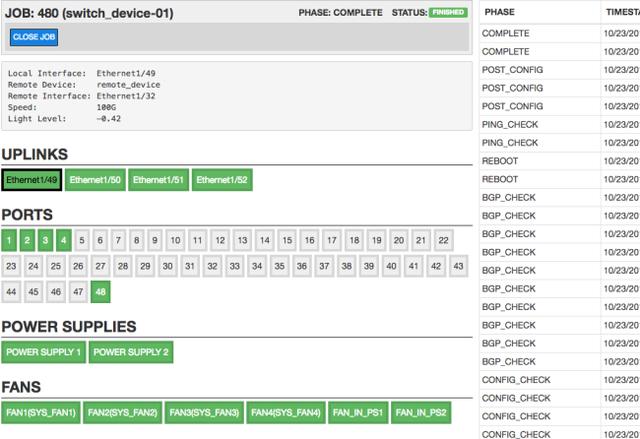The height and width of the screenshot is (439, 640).
Task: Click port 10
Action: (x=176, y=240)
